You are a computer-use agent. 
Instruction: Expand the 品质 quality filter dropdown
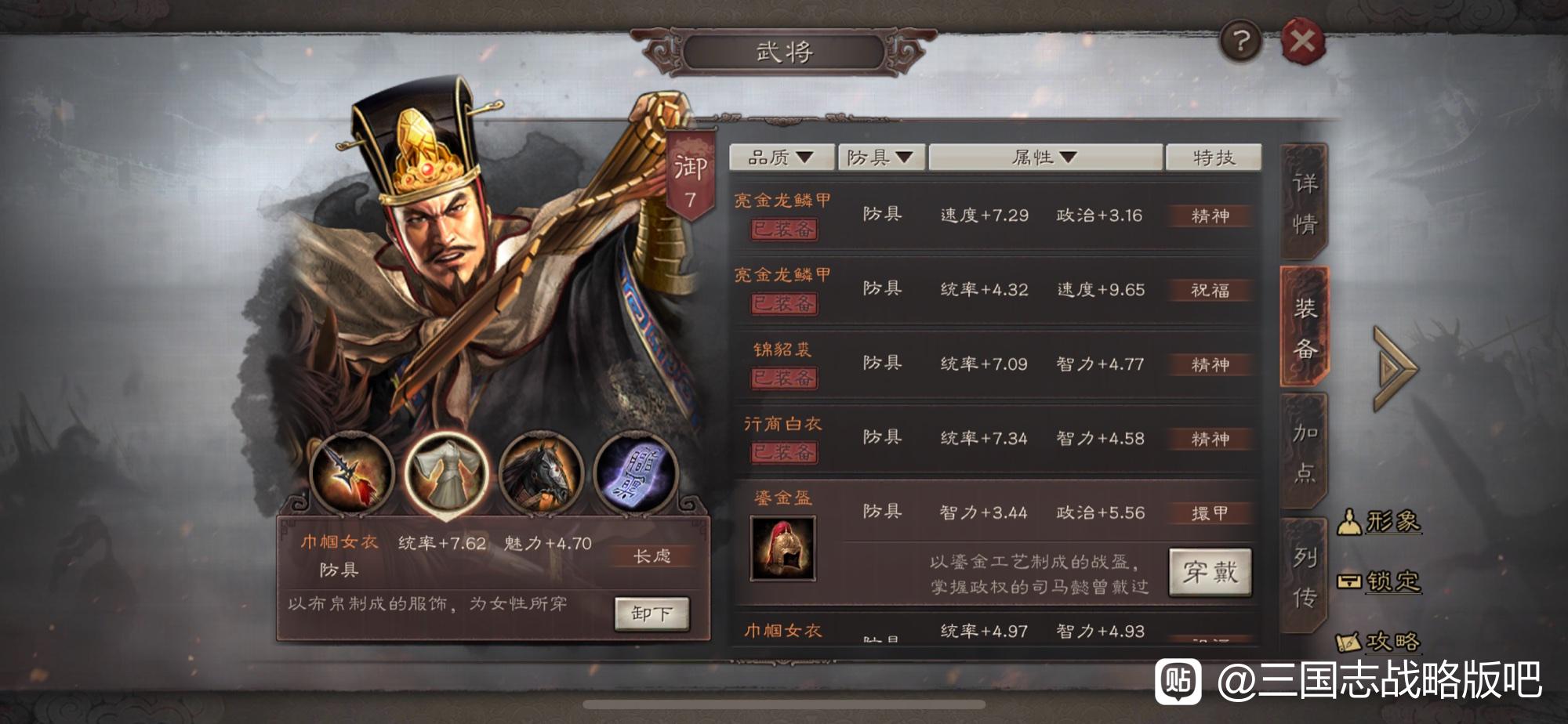point(782,157)
